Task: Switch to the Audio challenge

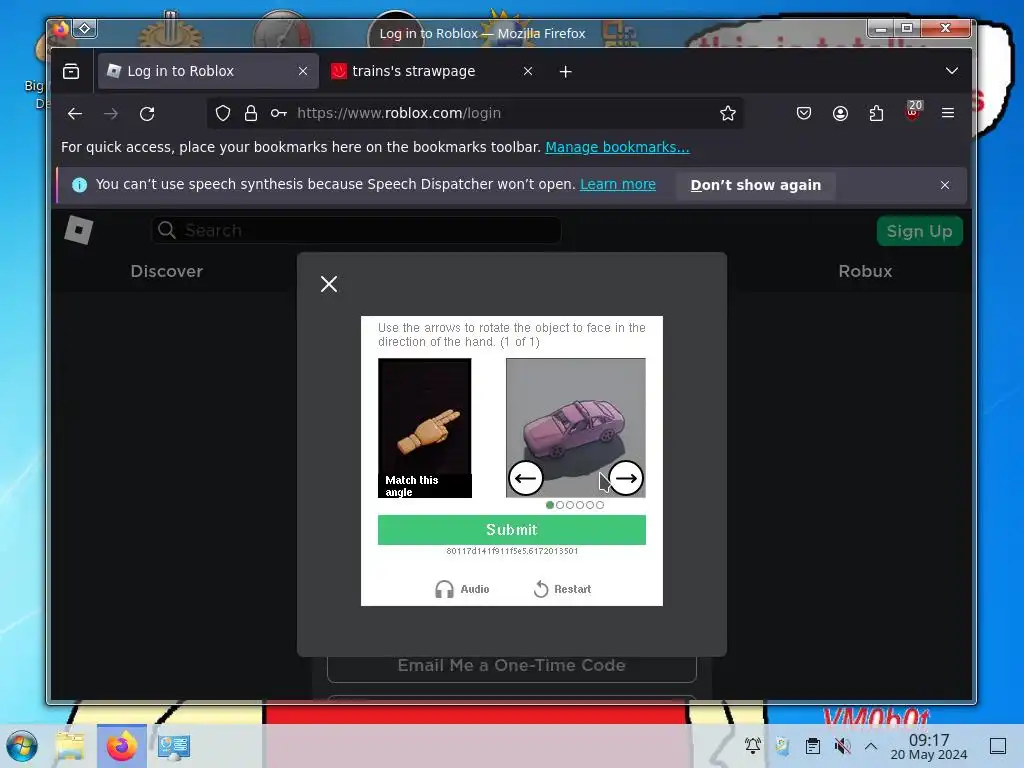Action: click(462, 589)
